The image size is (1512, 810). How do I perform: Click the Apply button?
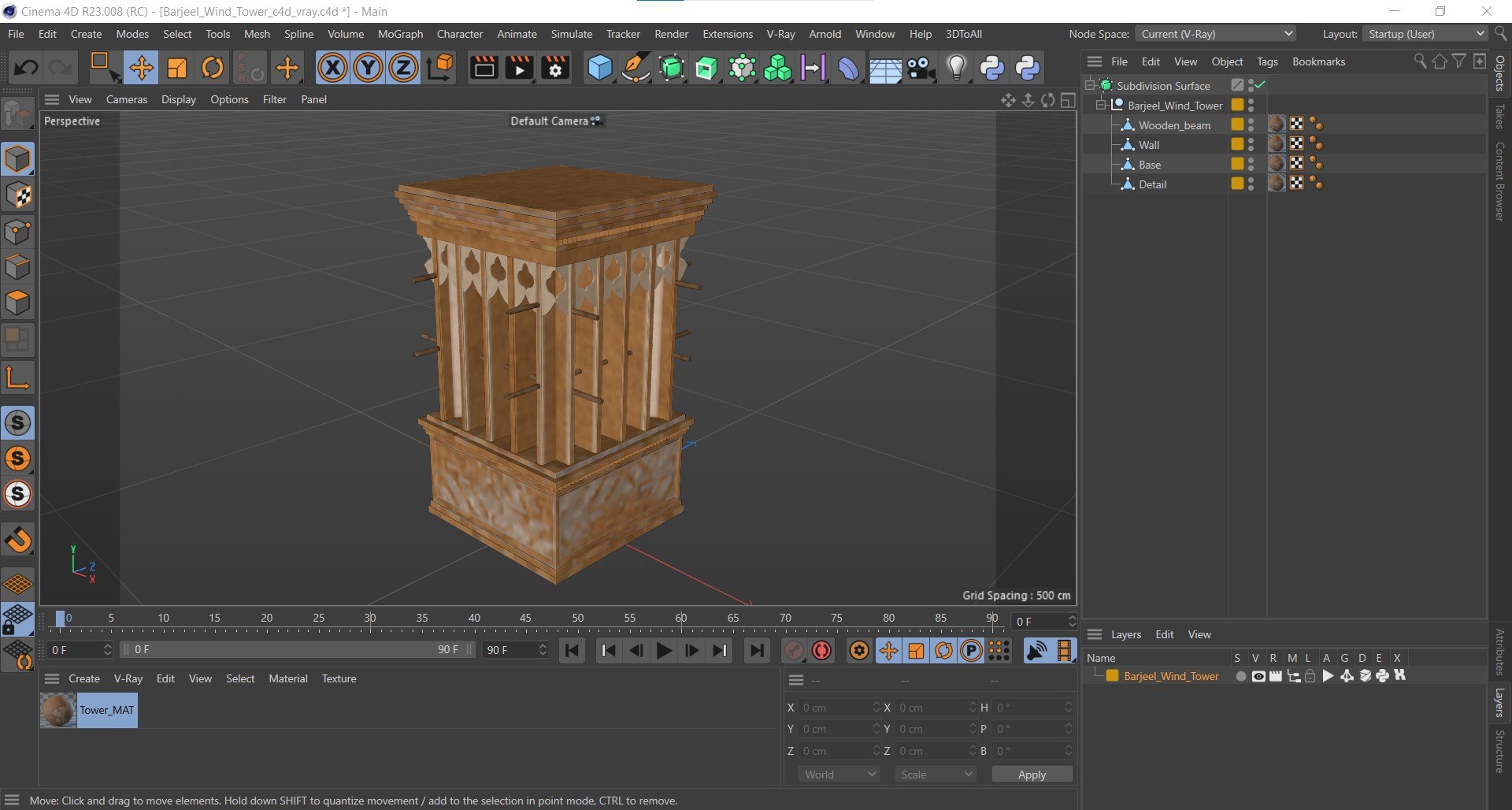(x=1032, y=775)
